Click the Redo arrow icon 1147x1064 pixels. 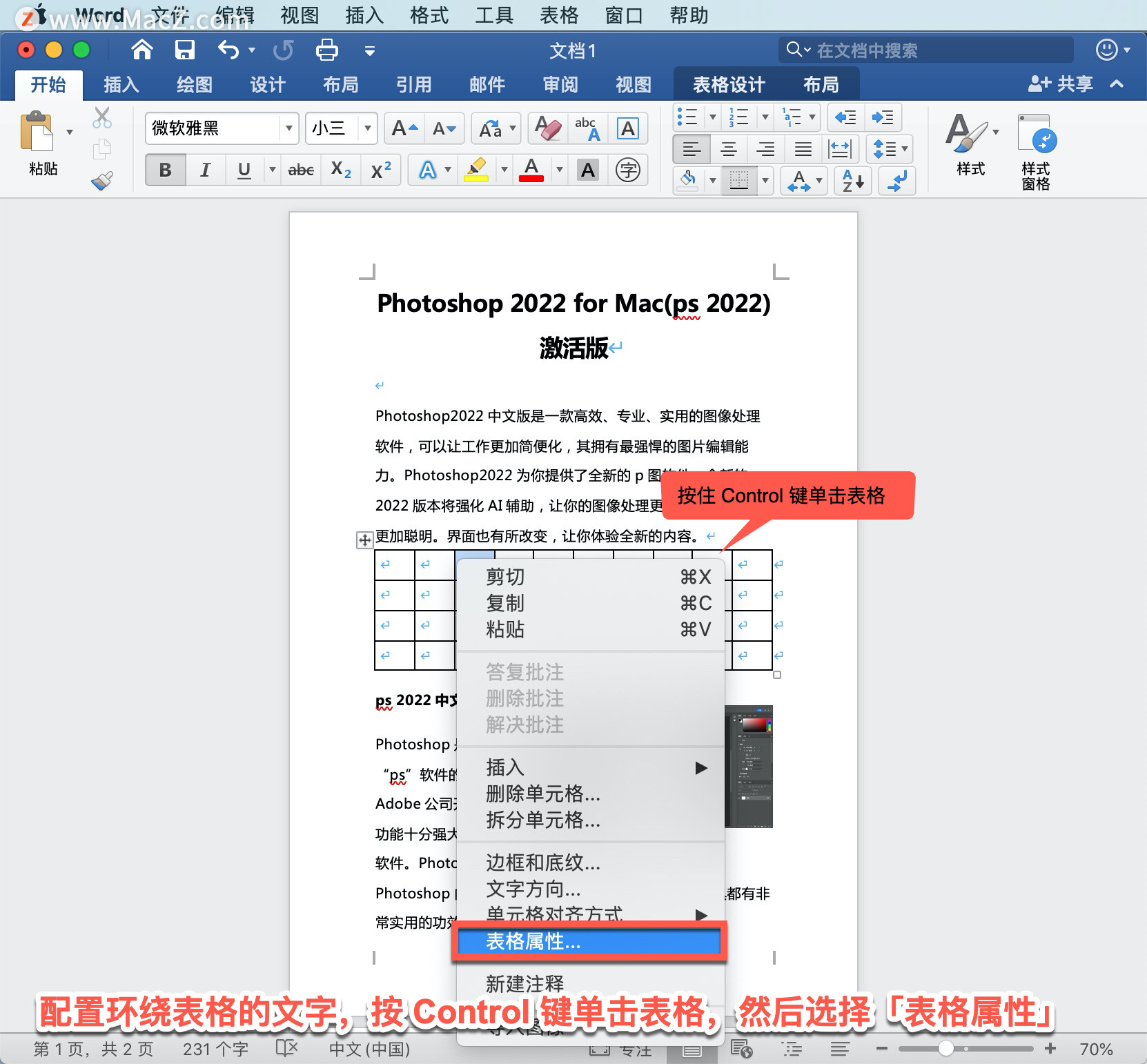coord(283,50)
